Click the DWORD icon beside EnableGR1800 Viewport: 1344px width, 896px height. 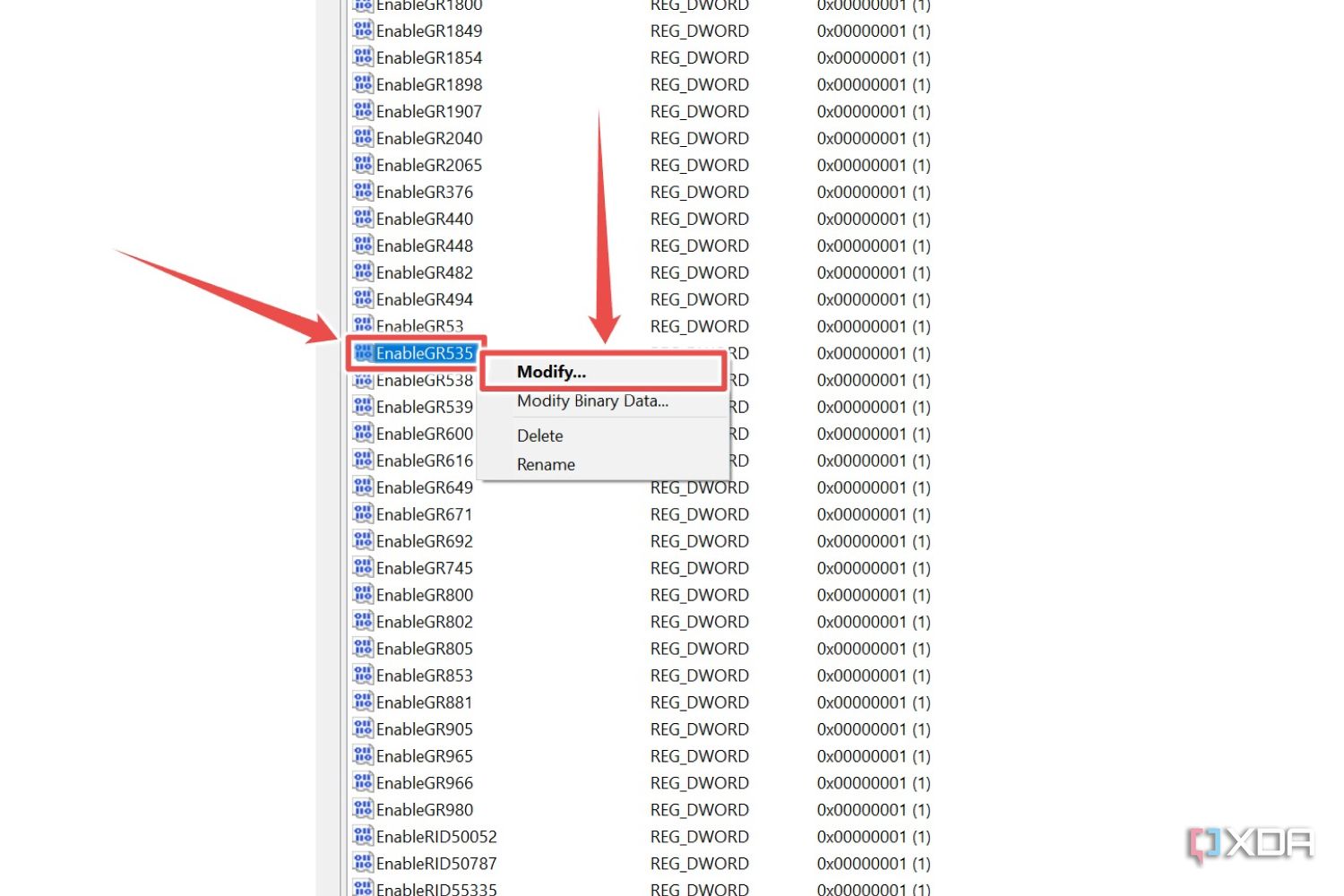[363, 5]
